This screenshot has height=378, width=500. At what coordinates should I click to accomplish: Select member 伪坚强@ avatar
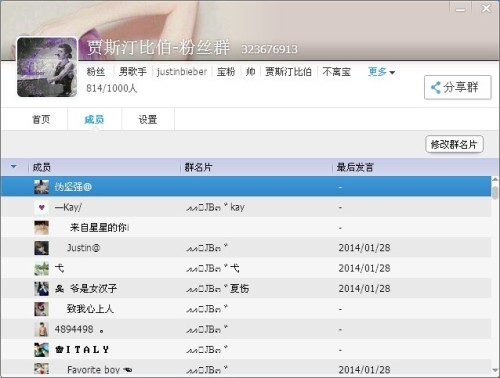coord(41,187)
